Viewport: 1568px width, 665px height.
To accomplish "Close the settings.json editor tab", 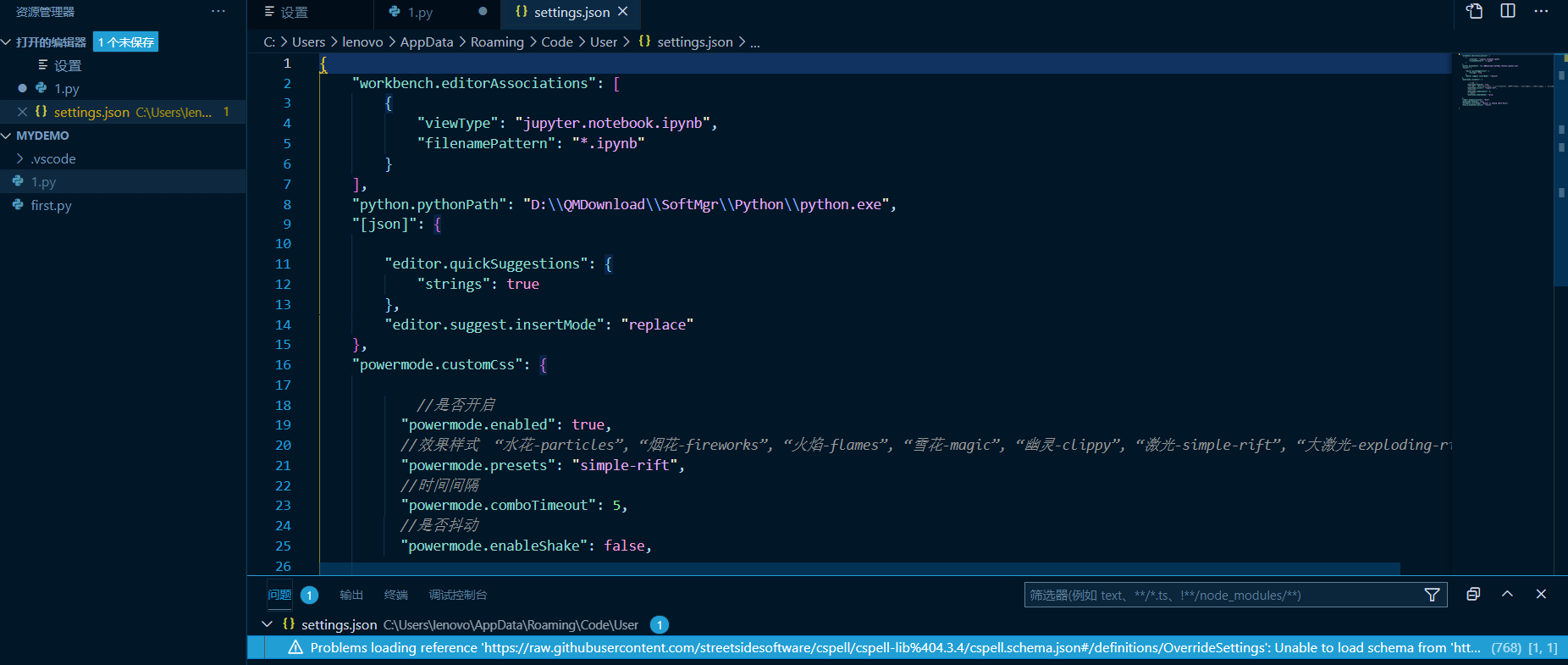I will pos(623,12).
